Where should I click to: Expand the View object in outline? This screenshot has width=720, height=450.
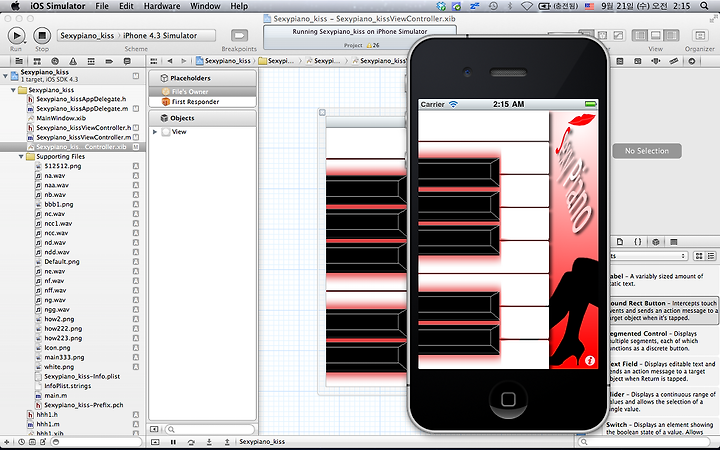155,132
